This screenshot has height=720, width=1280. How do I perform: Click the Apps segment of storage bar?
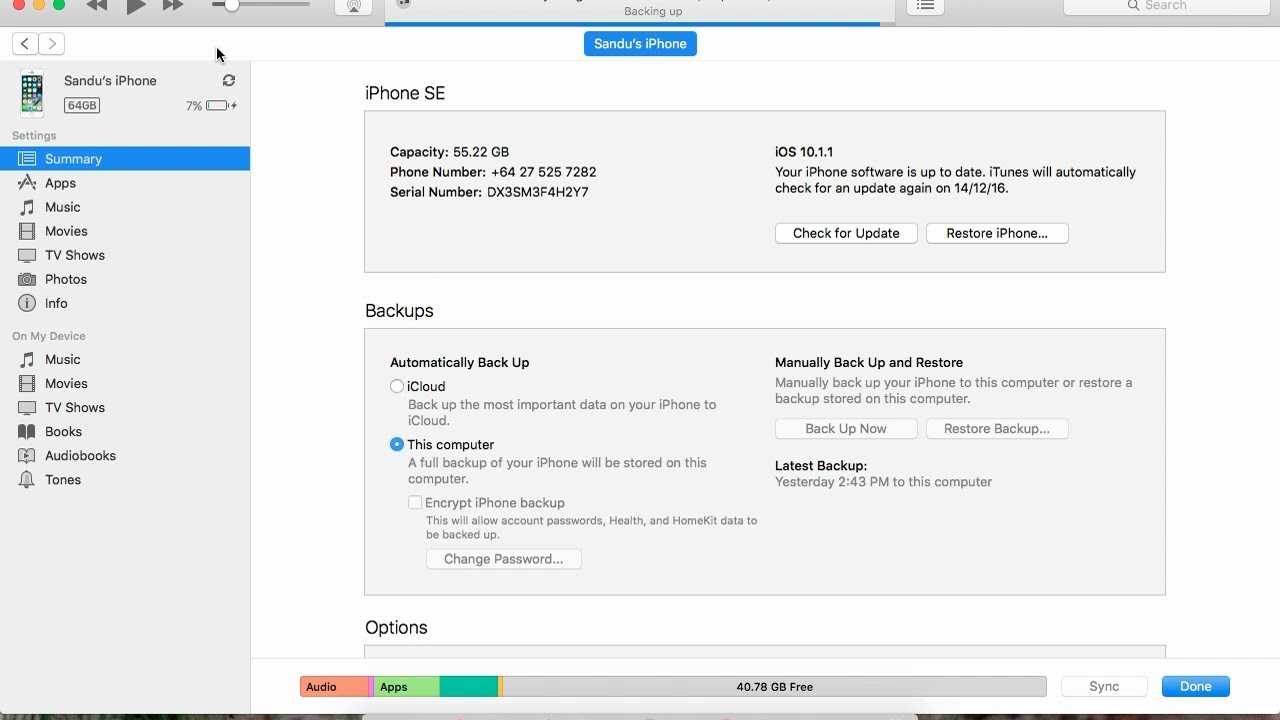pos(407,686)
